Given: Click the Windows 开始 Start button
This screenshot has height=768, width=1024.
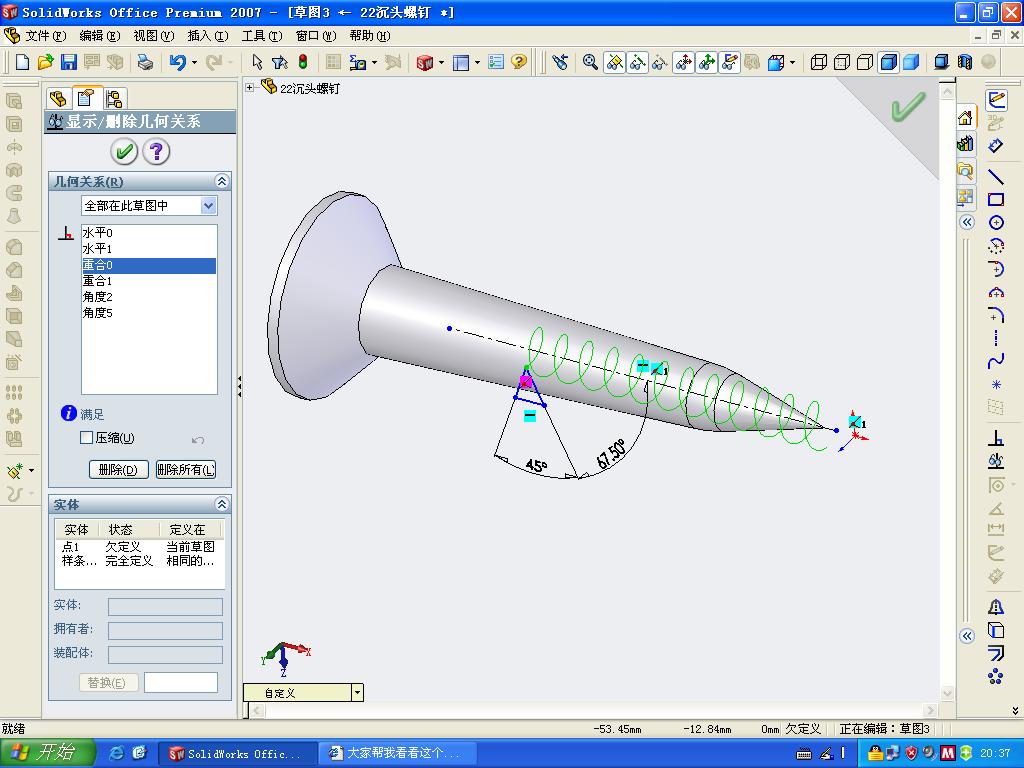Looking at the screenshot, I should (47, 753).
